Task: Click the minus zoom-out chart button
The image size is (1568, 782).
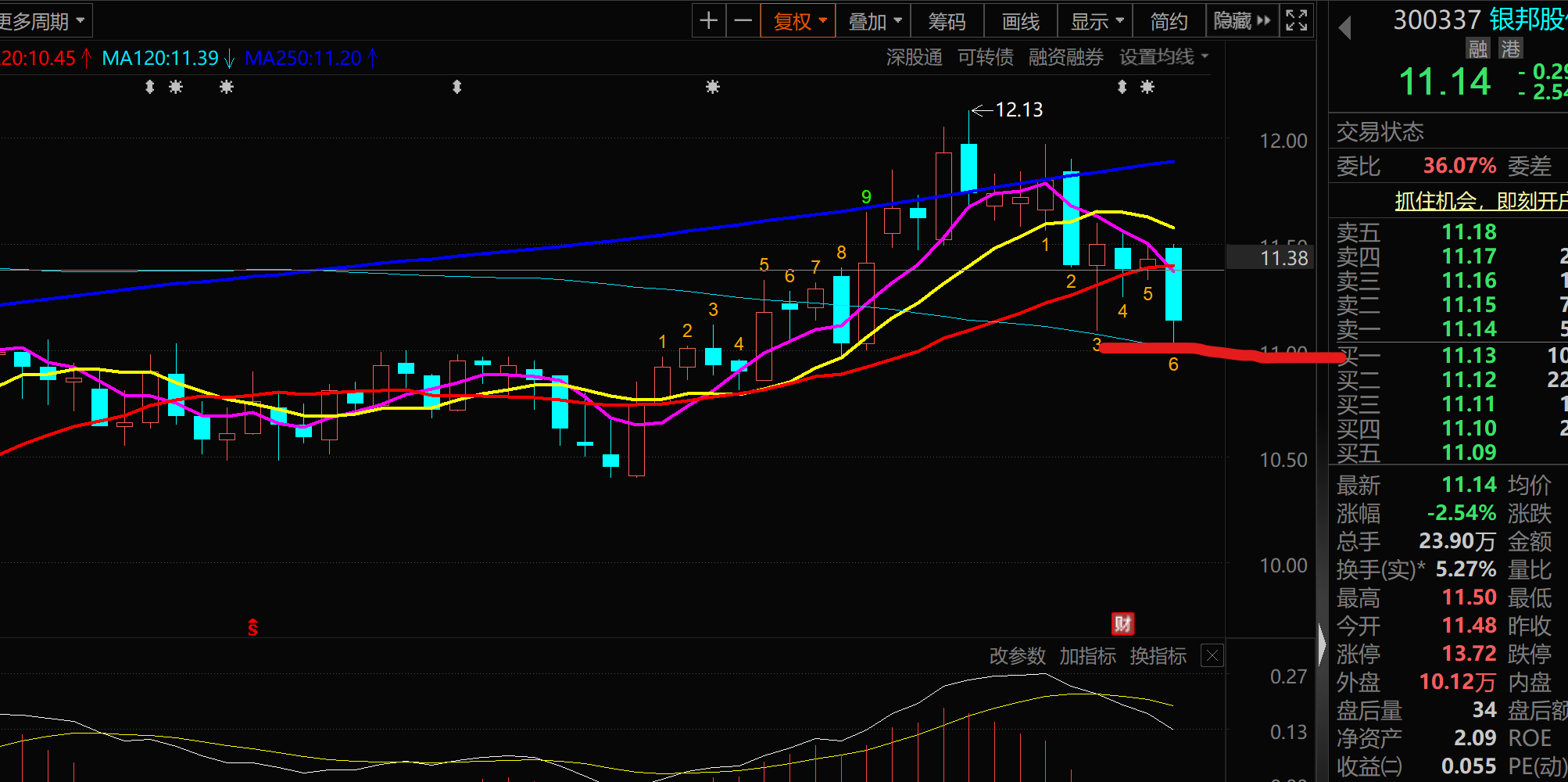Action: (x=743, y=21)
